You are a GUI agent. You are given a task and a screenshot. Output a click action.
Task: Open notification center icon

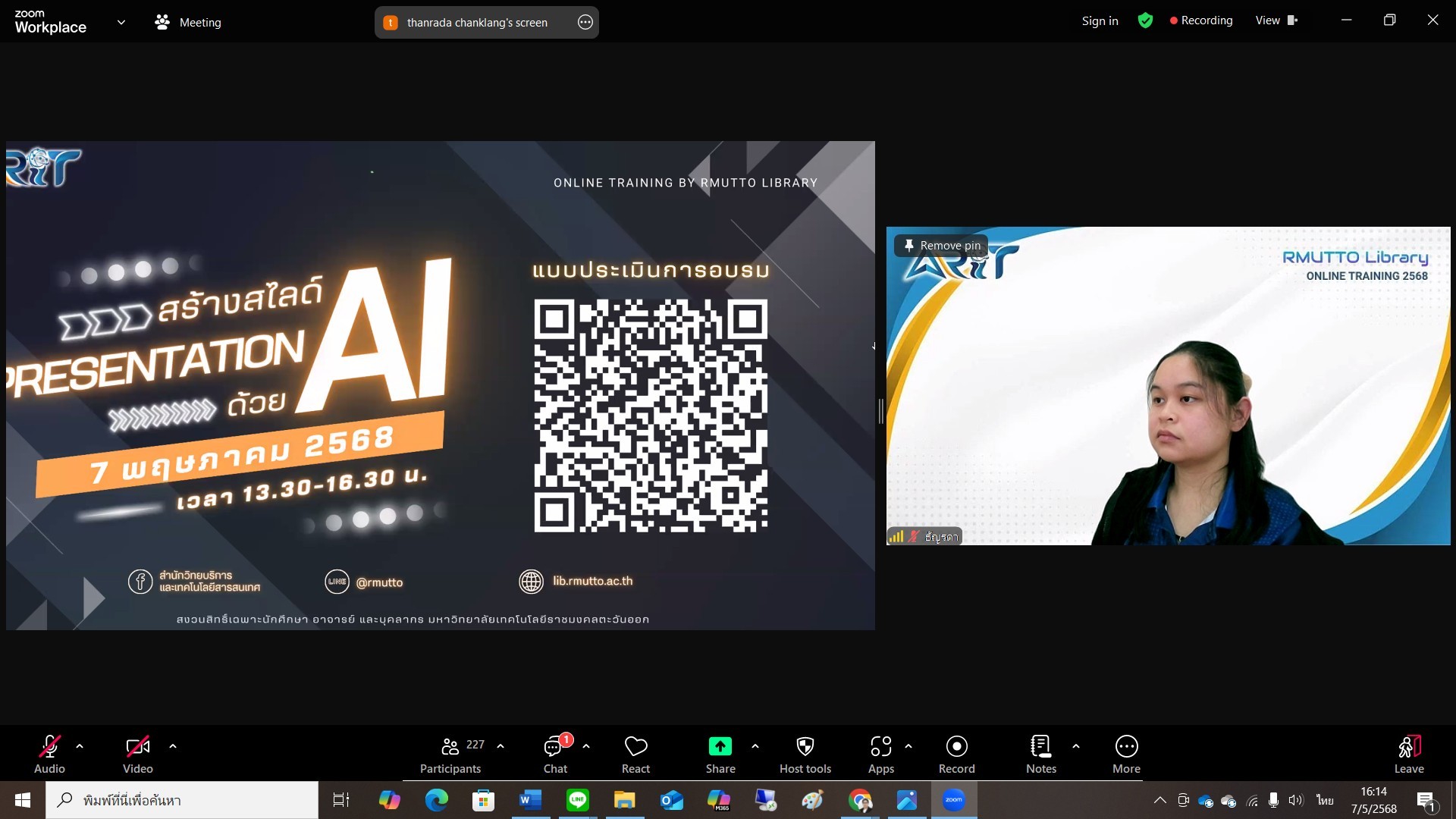pyautogui.click(x=1427, y=801)
